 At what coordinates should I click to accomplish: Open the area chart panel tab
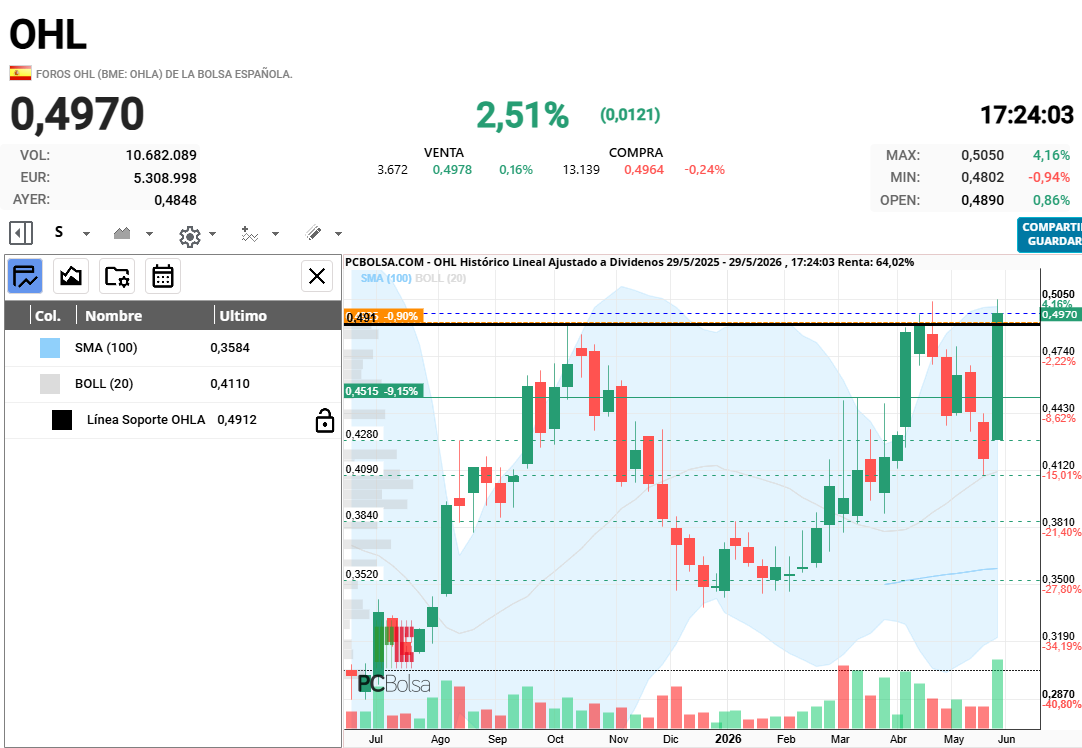71,277
